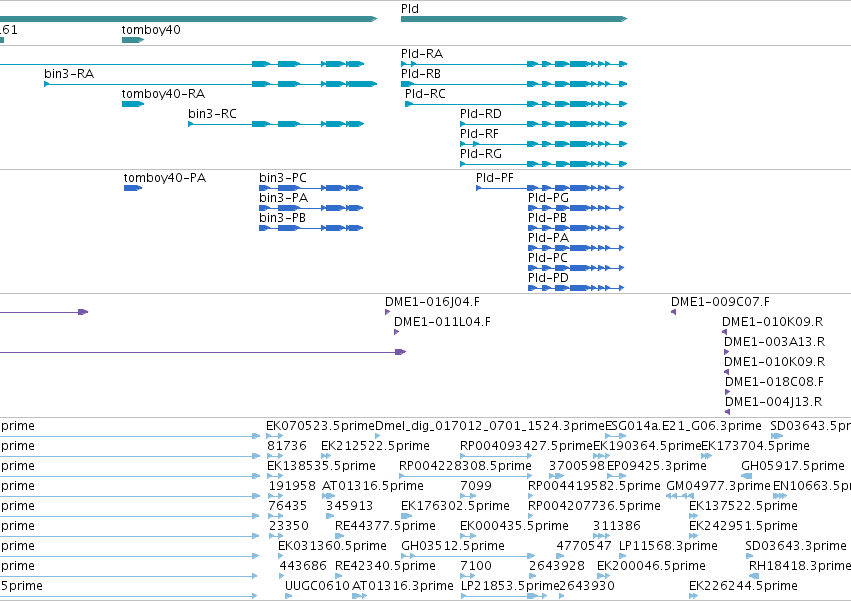Select the AT01316.3prime EST label
This screenshot has height=601, width=851.
[402, 586]
